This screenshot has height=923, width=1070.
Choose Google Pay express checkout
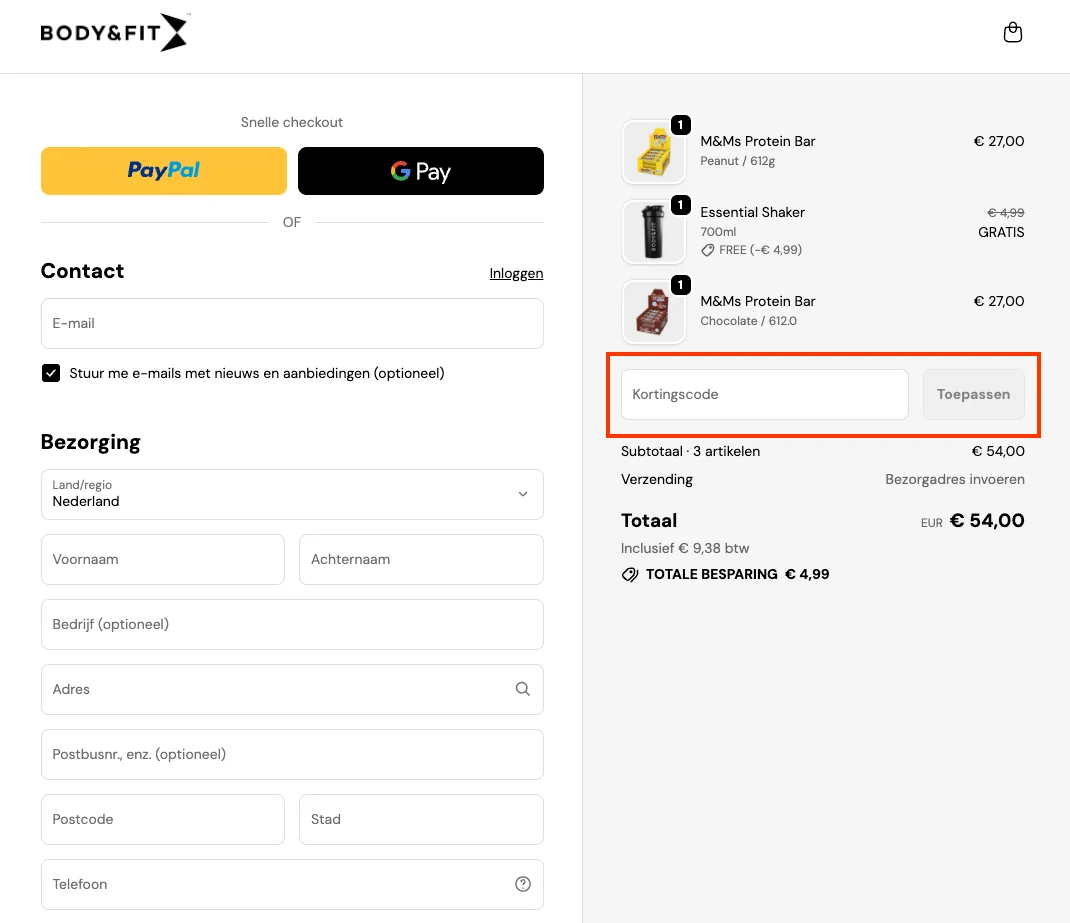tap(420, 171)
